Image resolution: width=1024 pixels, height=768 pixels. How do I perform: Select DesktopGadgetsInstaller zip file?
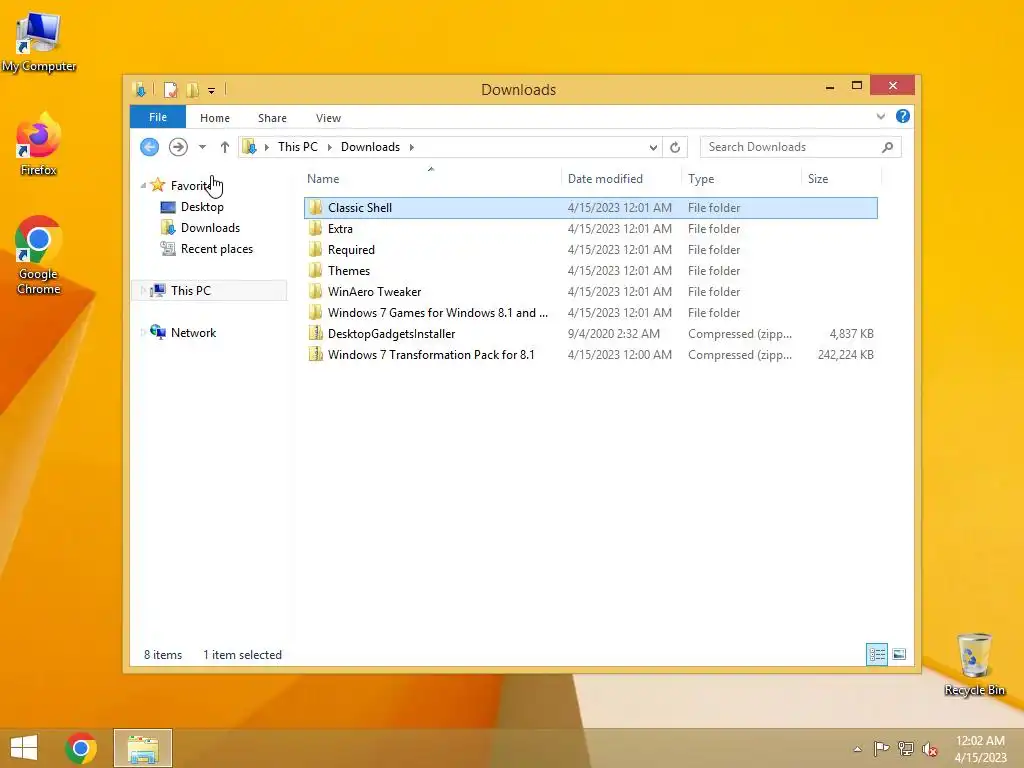(590, 333)
